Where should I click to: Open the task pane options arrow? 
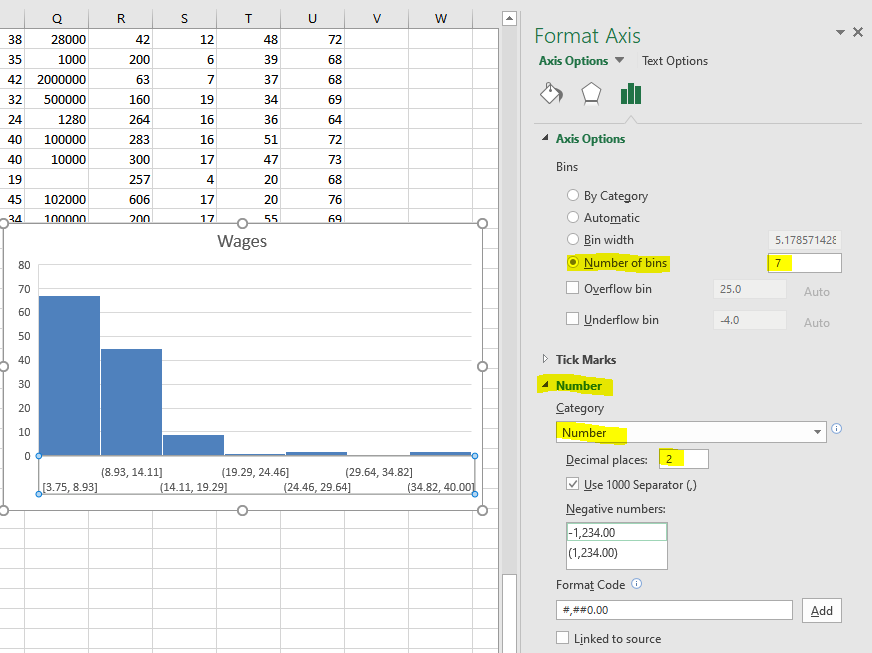tap(840, 33)
